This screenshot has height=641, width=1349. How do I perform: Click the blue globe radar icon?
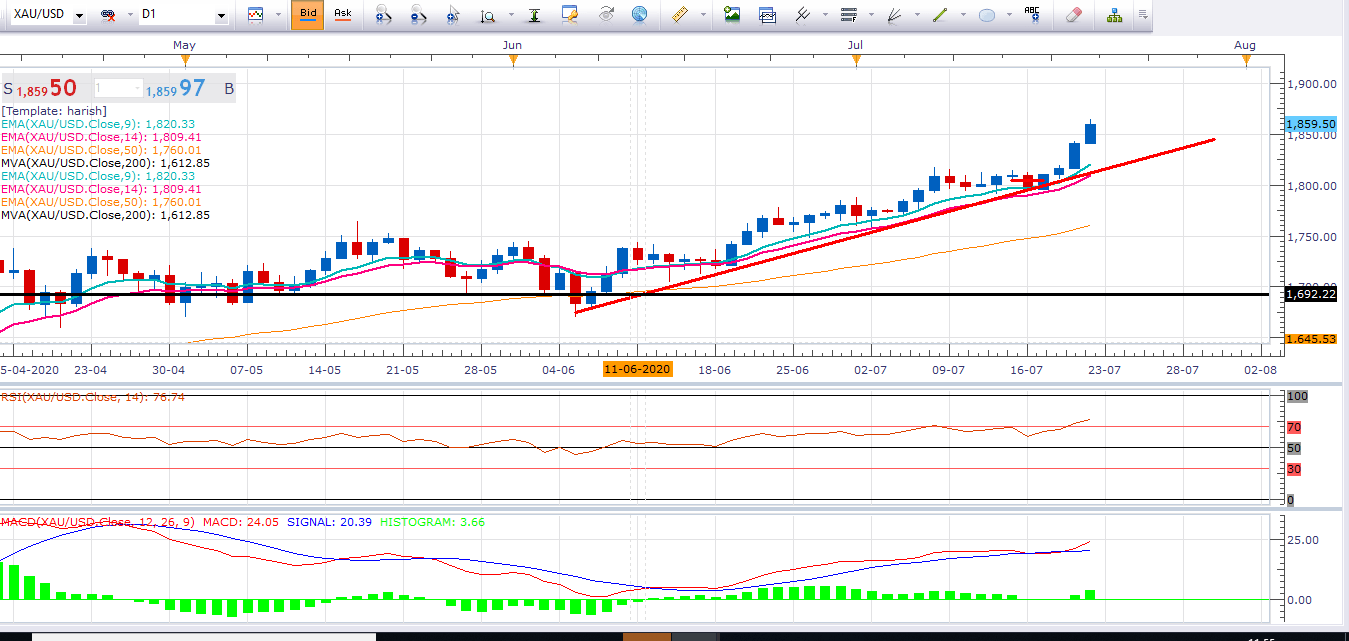(x=638, y=15)
